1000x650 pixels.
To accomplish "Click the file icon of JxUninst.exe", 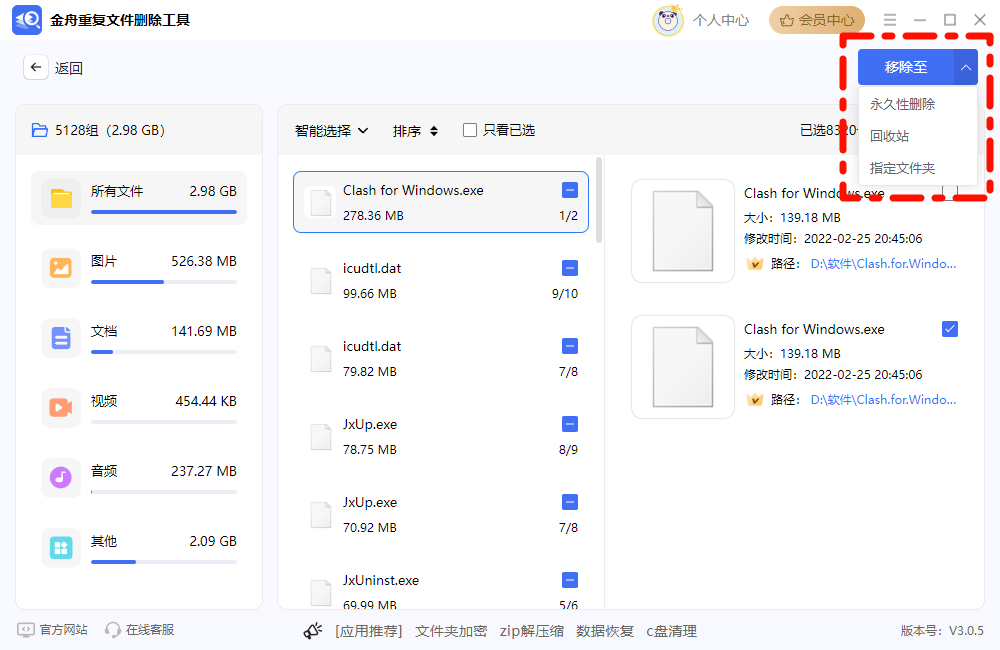I will pyautogui.click(x=320, y=593).
